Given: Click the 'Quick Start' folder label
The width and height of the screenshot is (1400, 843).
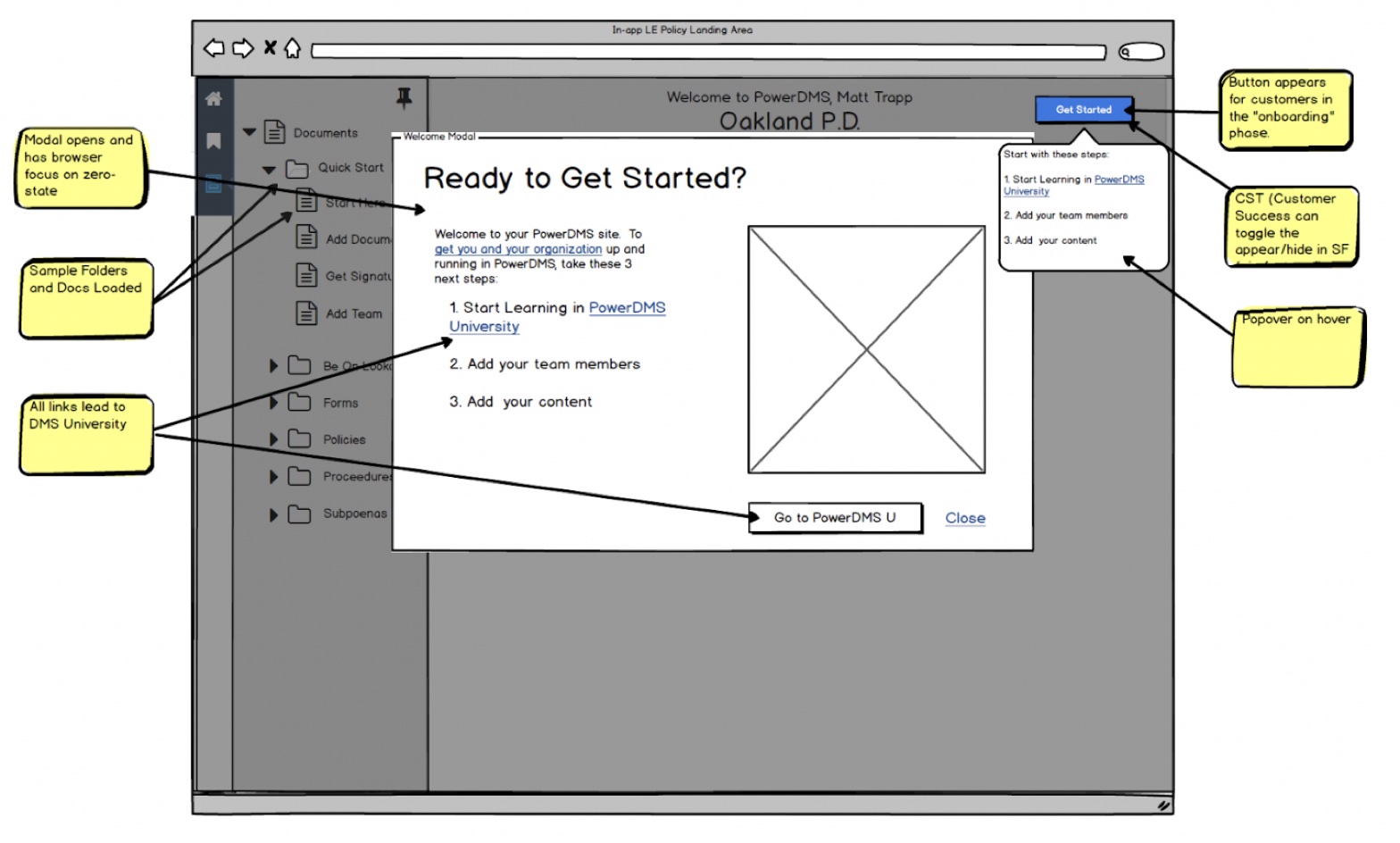Looking at the screenshot, I should coord(351,168).
